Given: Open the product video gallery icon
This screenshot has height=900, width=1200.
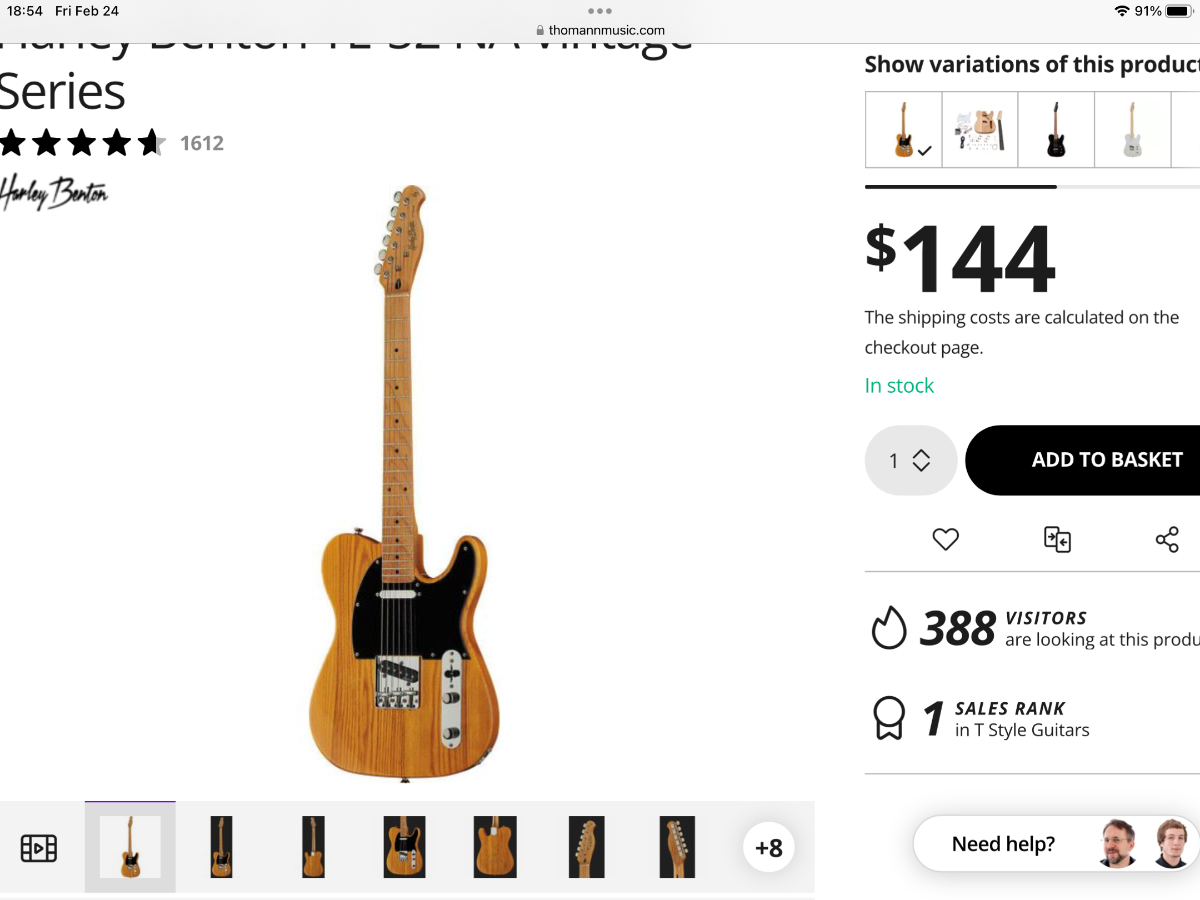Looking at the screenshot, I should (39, 848).
